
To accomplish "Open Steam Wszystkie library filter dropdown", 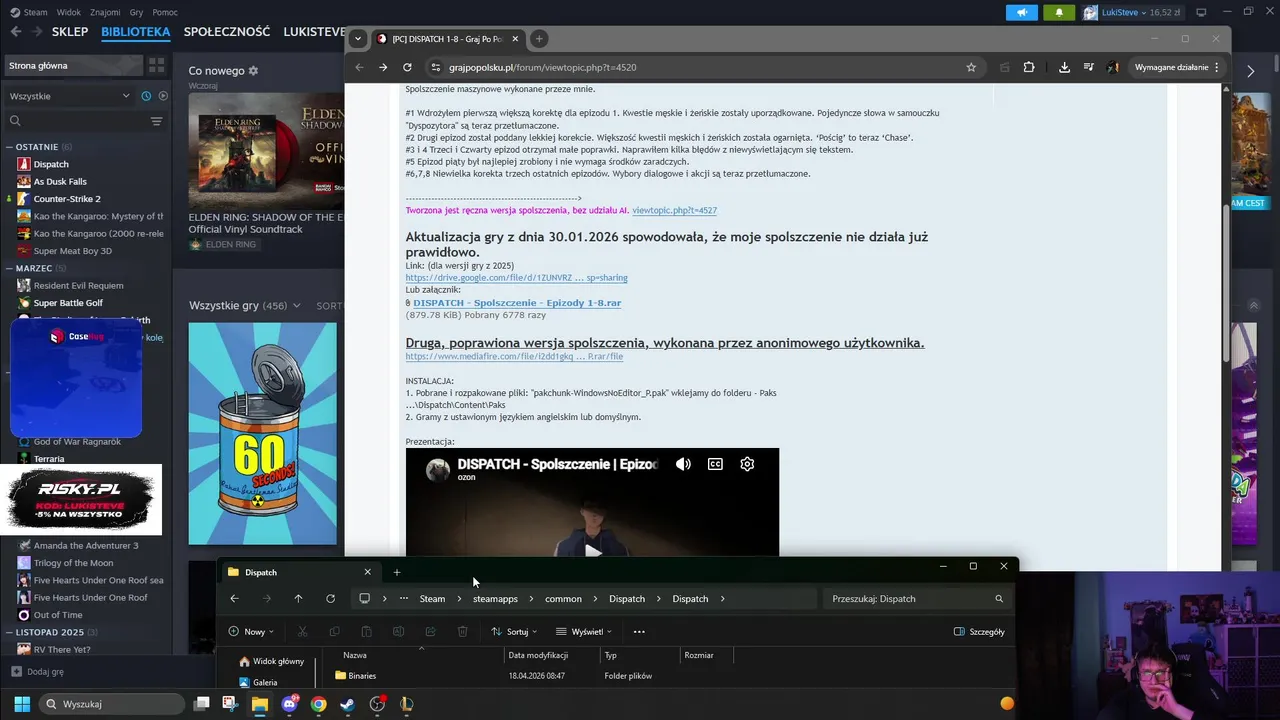I will (x=70, y=96).
